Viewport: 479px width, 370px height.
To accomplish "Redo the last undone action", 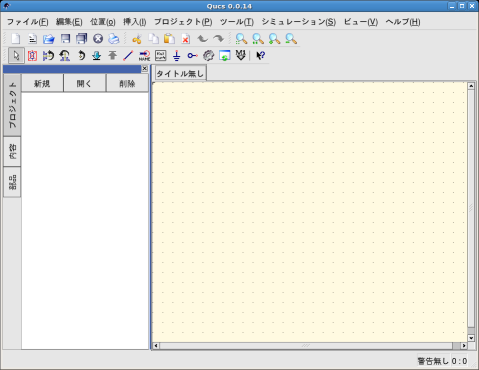I will 218,39.
